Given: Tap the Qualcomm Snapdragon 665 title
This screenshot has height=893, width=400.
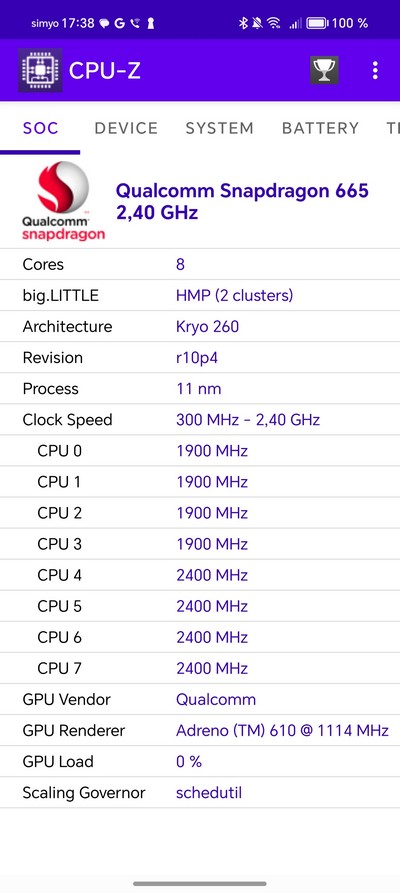Looking at the screenshot, I should (x=242, y=191).
